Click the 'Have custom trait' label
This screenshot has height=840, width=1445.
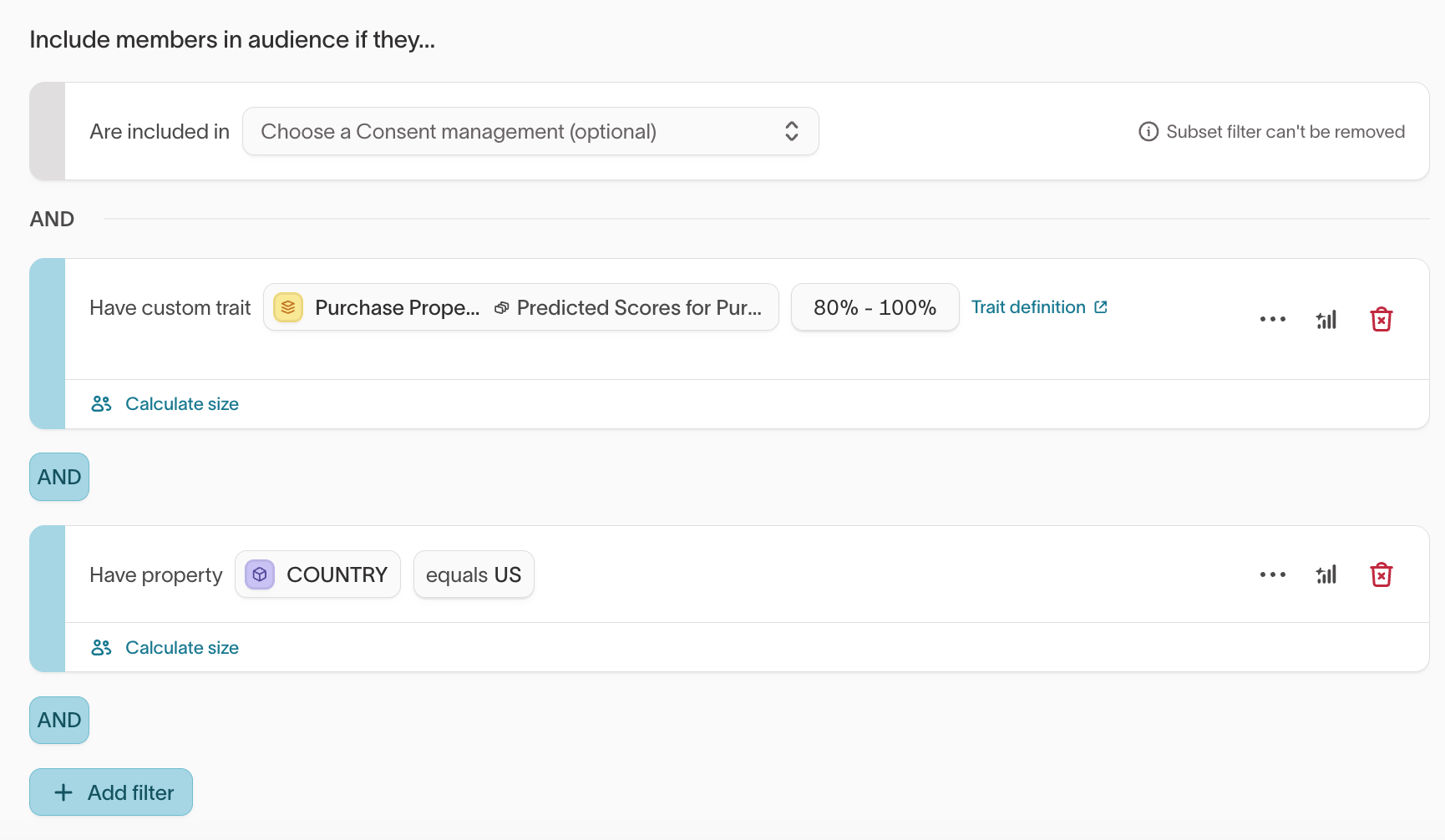tap(170, 308)
